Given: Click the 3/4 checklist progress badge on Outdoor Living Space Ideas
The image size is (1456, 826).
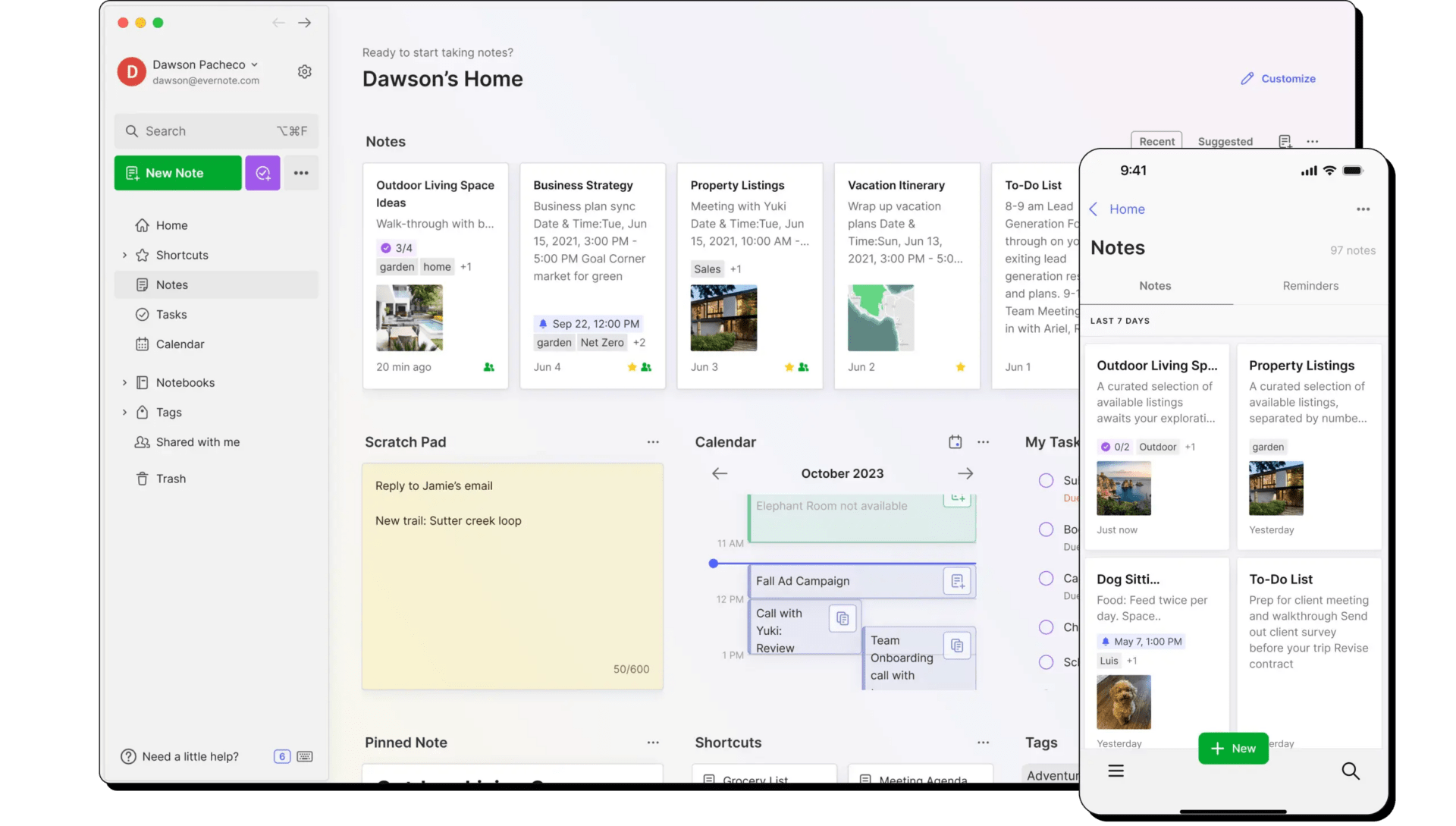Looking at the screenshot, I should (x=396, y=248).
